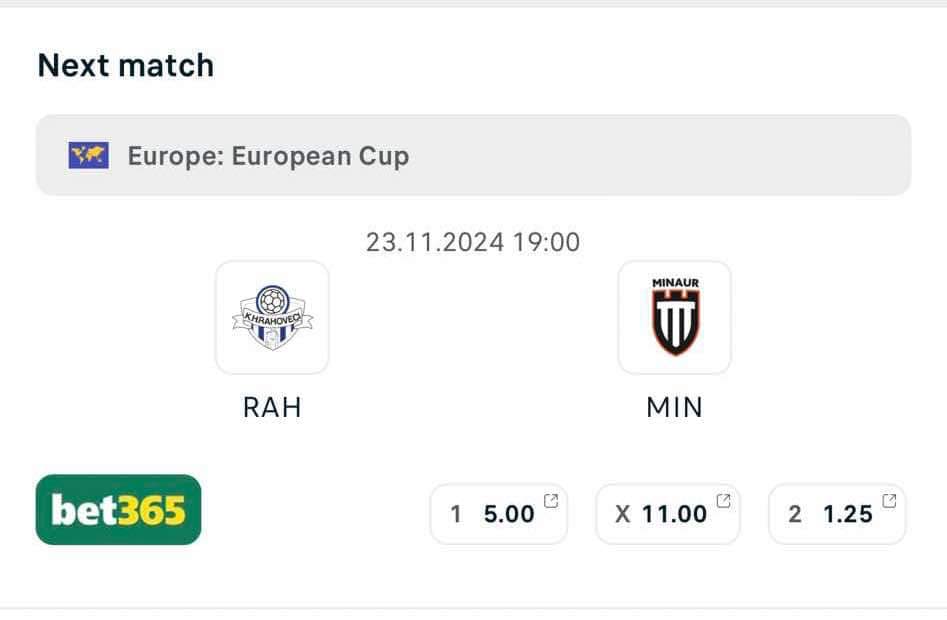
Task: Click the '1' home outcome label
Action: click(x=456, y=514)
